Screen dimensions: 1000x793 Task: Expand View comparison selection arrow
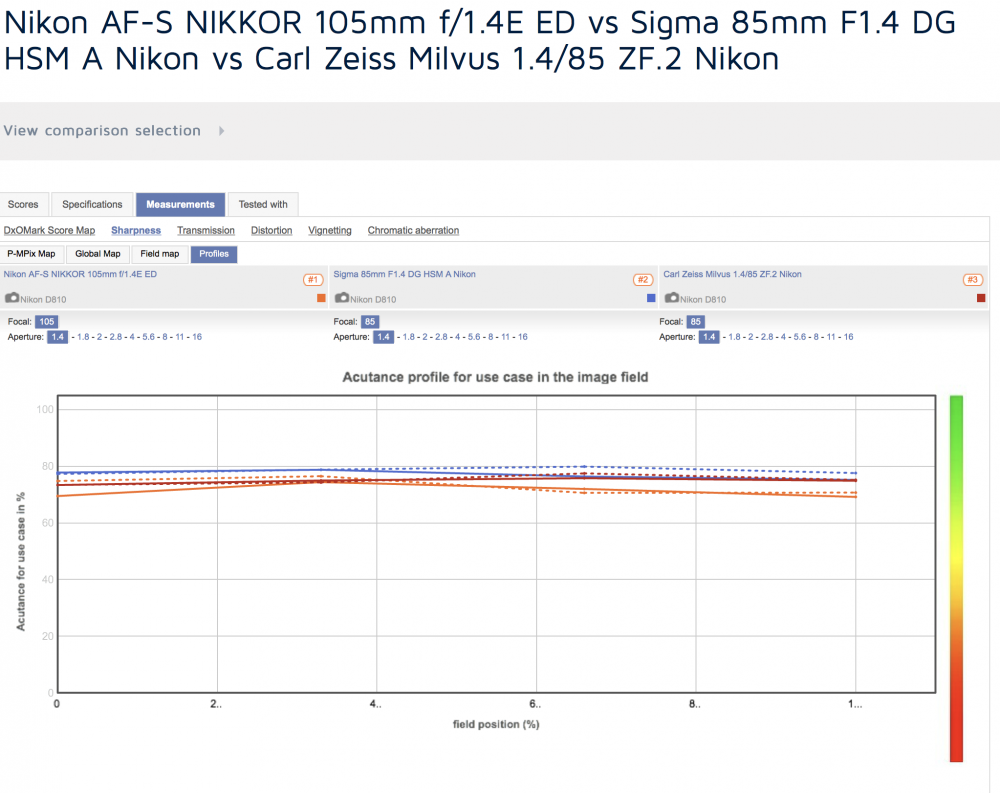click(x=221, y=131)
